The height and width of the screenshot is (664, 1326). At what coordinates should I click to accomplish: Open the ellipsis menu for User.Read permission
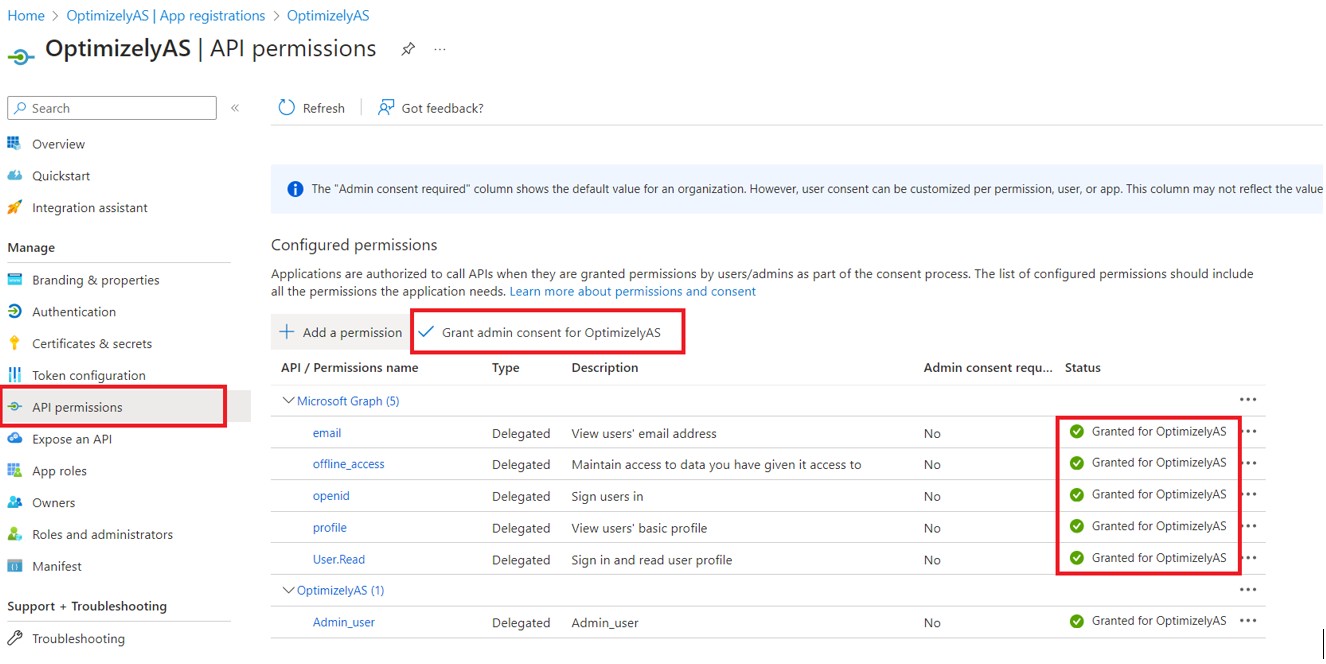tap(1248, 558)
